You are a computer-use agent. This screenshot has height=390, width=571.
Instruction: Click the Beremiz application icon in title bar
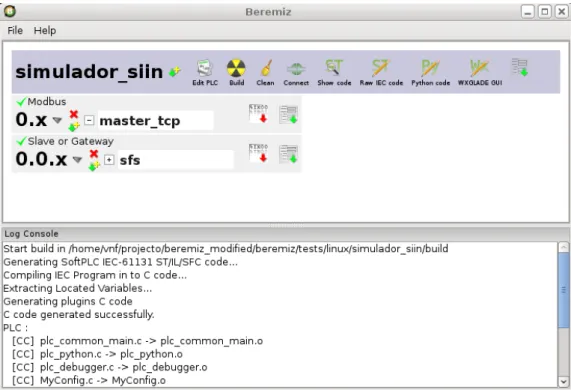[x=10, y=12]
